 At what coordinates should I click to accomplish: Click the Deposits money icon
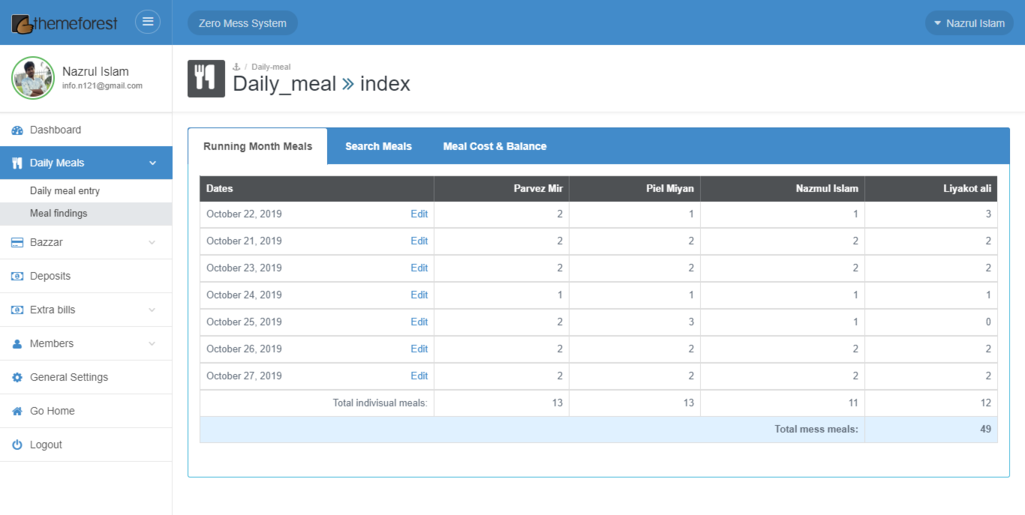click(x=17, y=276)
